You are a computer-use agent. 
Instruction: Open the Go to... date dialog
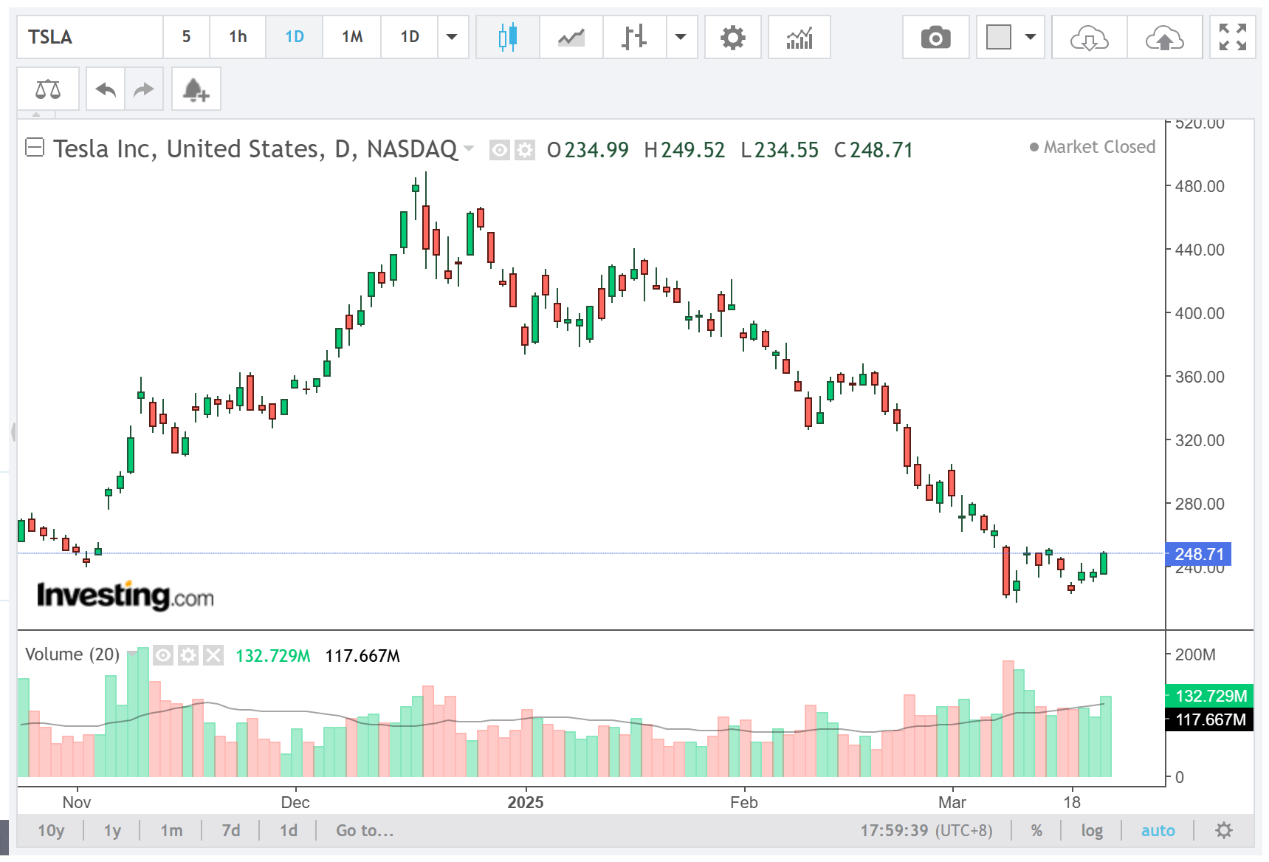pos(365,830)
